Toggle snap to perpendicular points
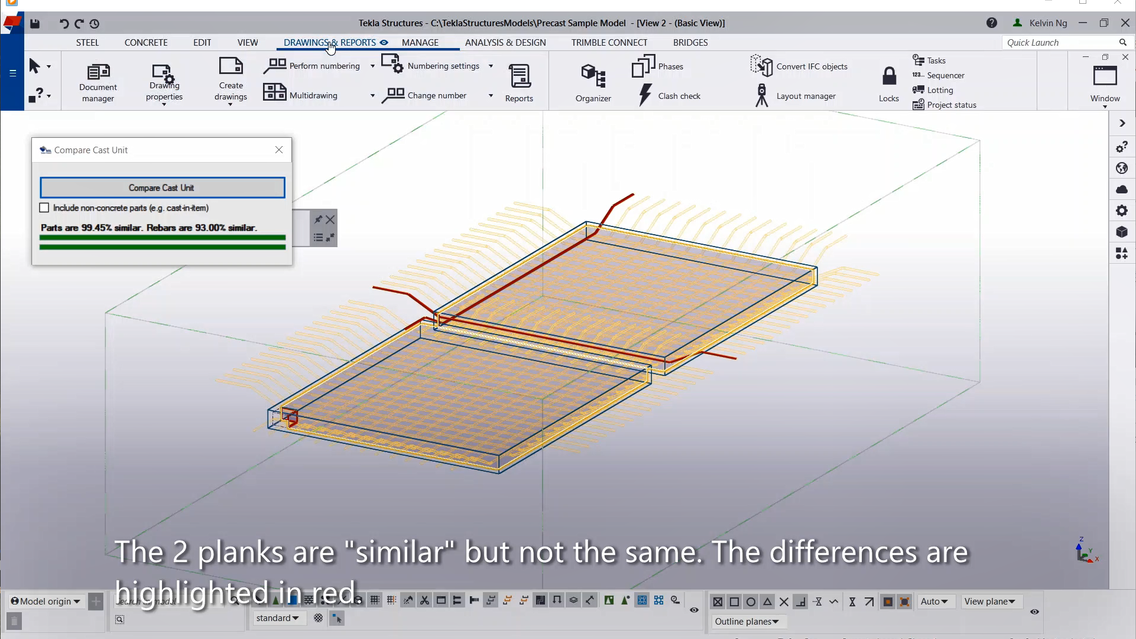Image resolution: width=1136 pixels, height=639 pixels. point(801,601)
